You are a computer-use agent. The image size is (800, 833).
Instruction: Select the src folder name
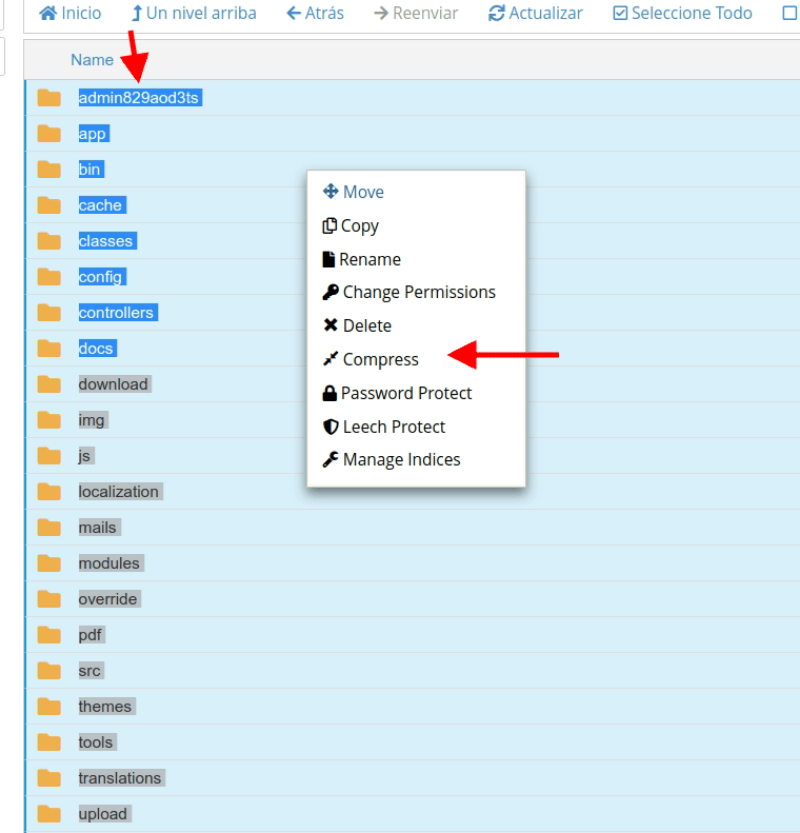point(91,670)
